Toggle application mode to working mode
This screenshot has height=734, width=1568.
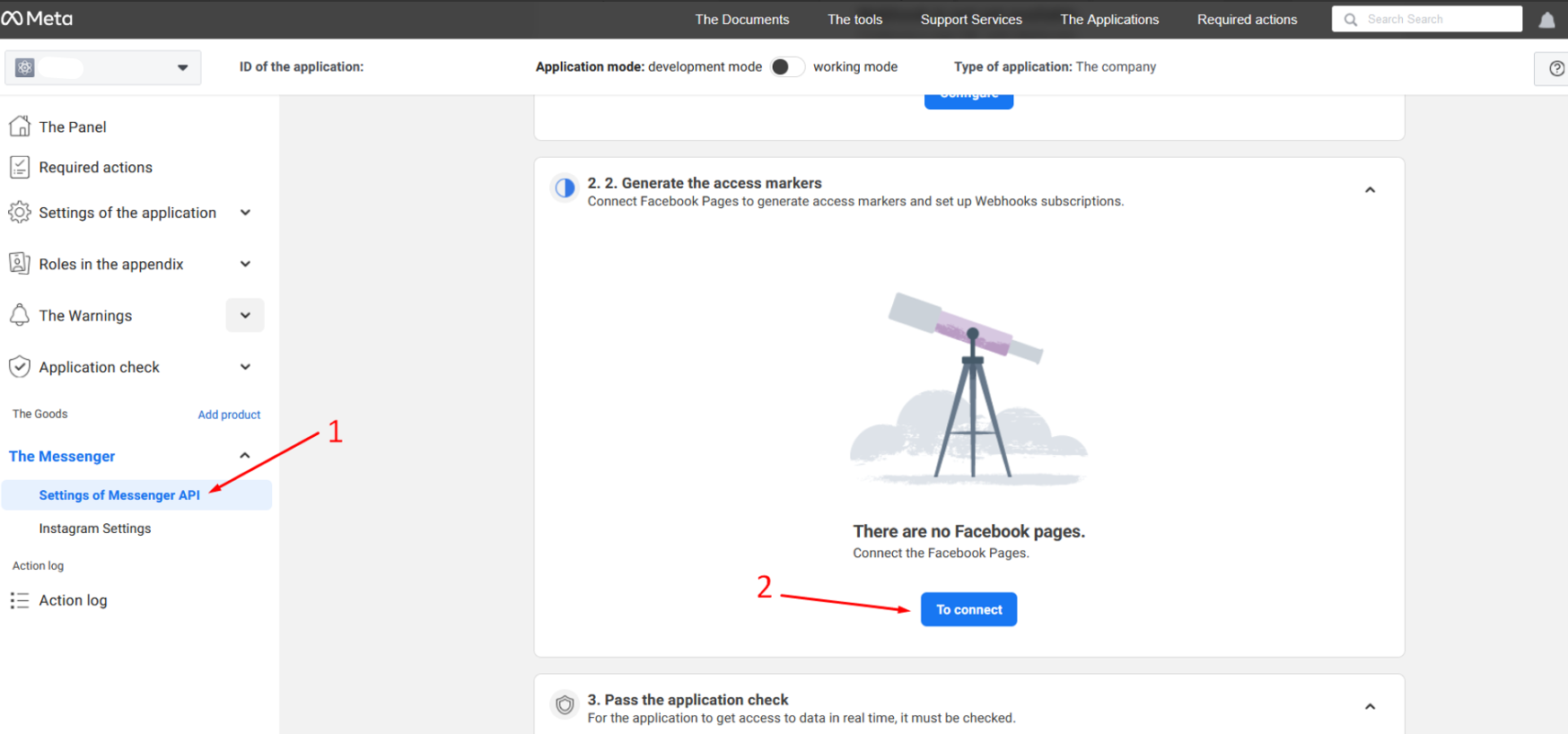(787, 67)
